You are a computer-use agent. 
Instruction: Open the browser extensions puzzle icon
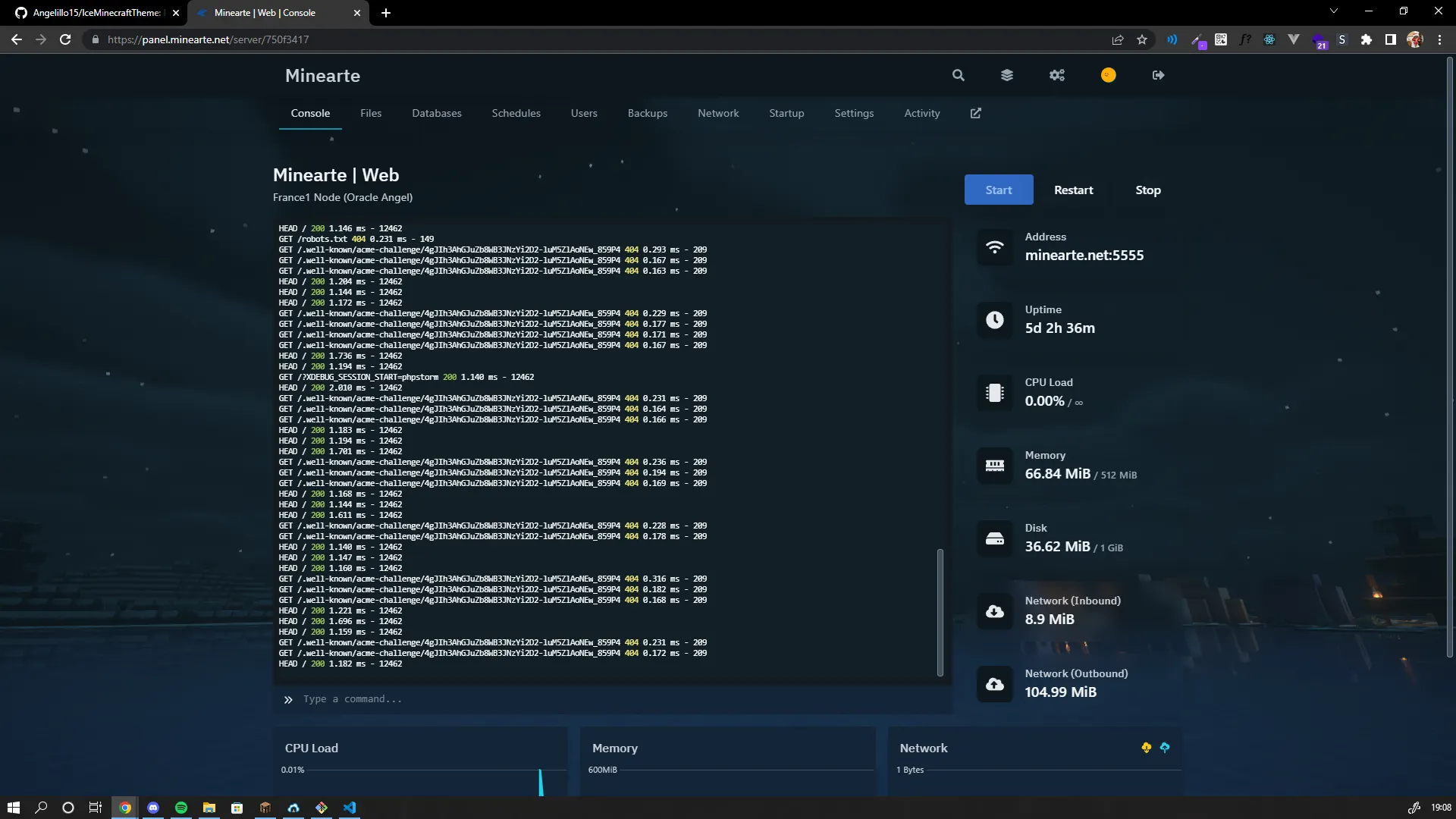pos(1366,39)
